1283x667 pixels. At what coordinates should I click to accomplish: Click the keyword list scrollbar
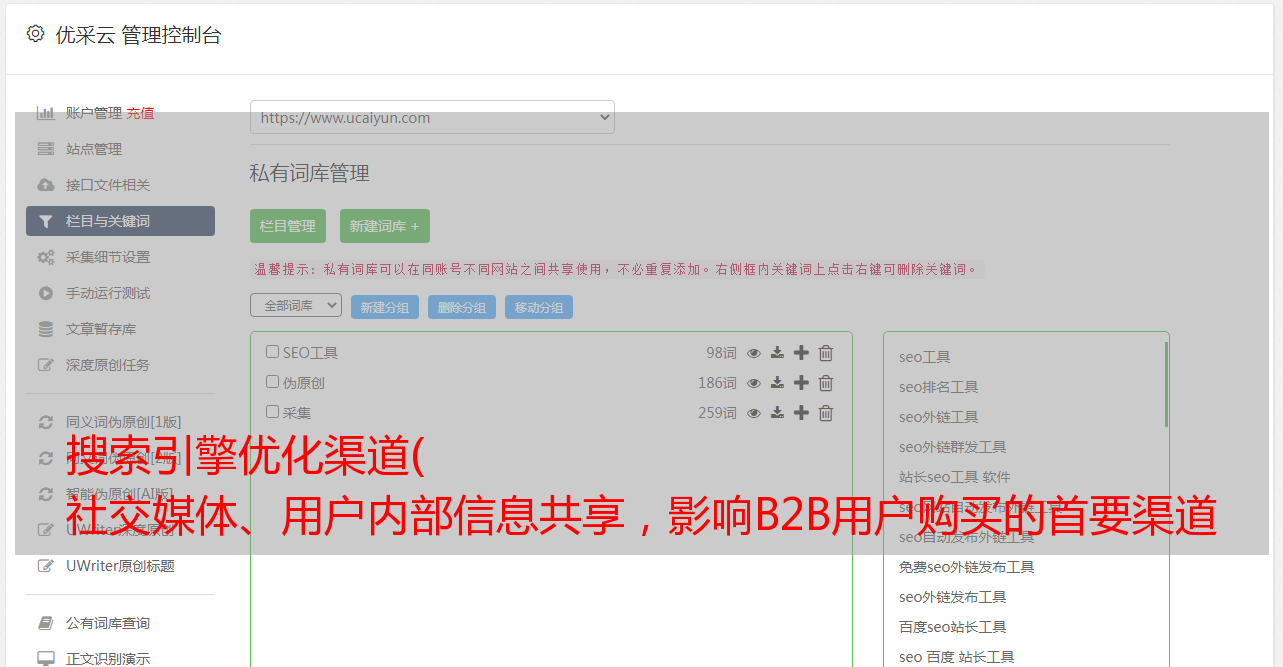(x=1166, y=385)
